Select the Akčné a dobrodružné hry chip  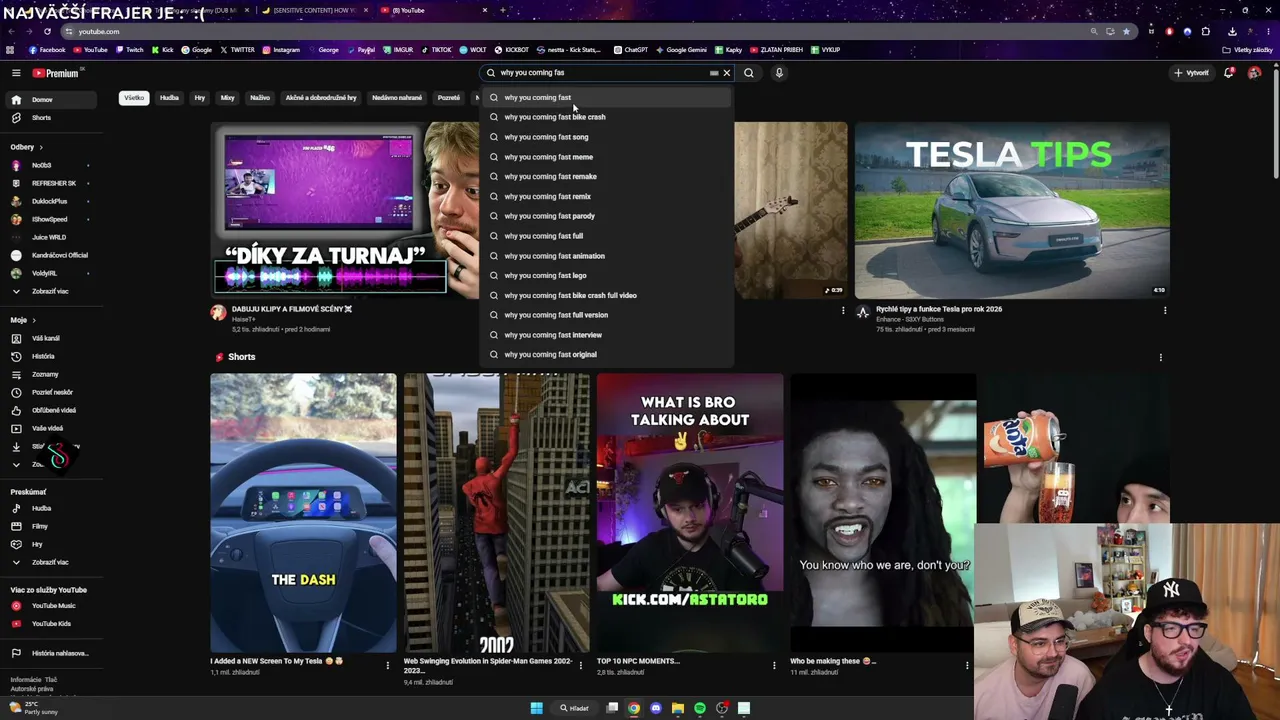(321, 98)
